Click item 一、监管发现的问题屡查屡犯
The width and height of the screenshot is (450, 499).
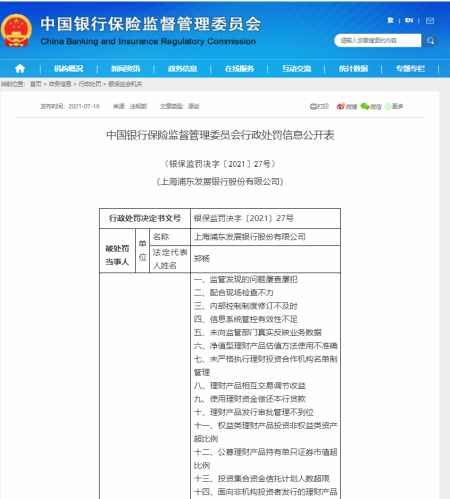click(246, 279)
